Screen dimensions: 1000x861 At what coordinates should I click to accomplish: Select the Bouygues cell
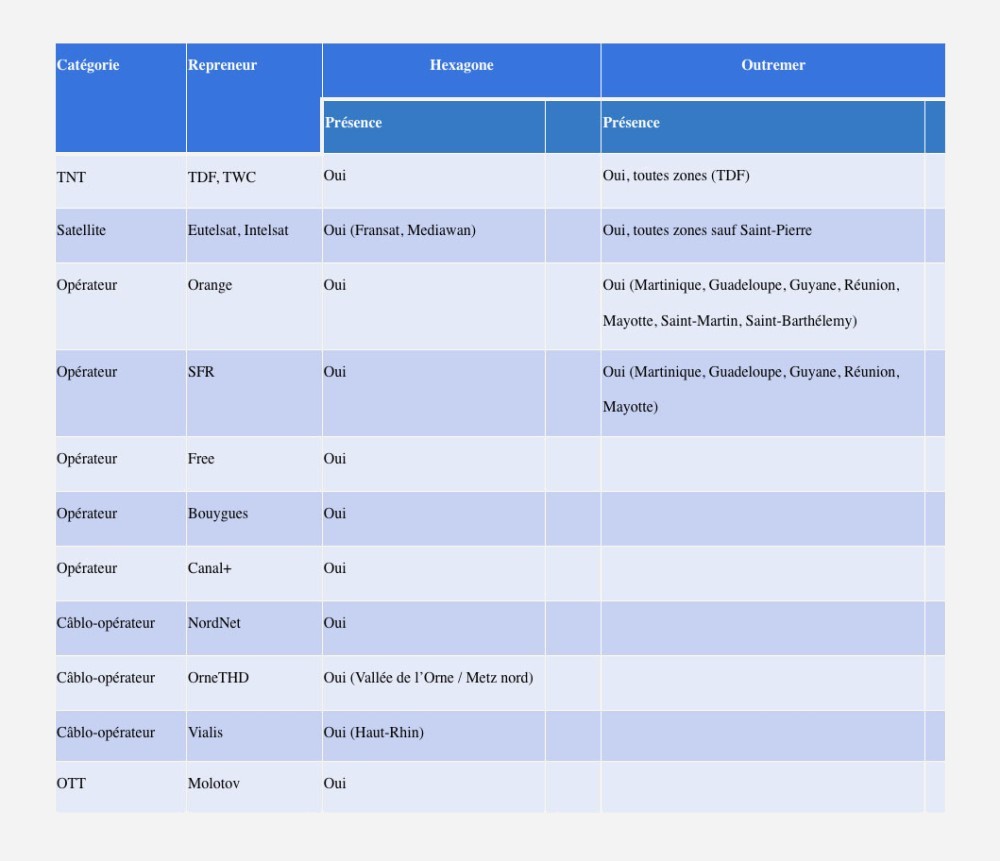(x=218, y=514)
